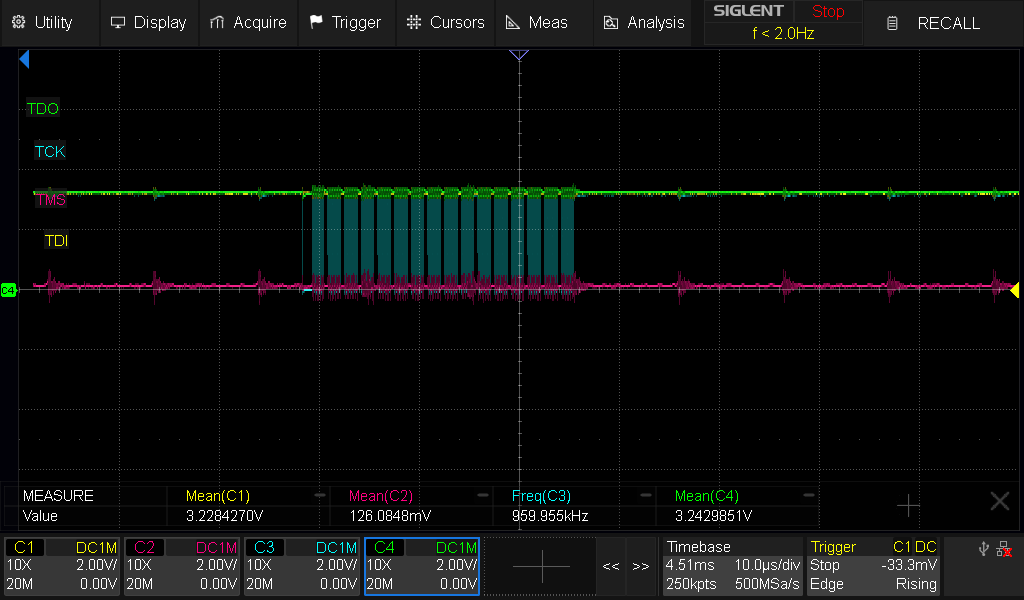Viewport: 1024px width, 600px height.
Task: Toggle channel C2 settings box
Action: (182, 566)
